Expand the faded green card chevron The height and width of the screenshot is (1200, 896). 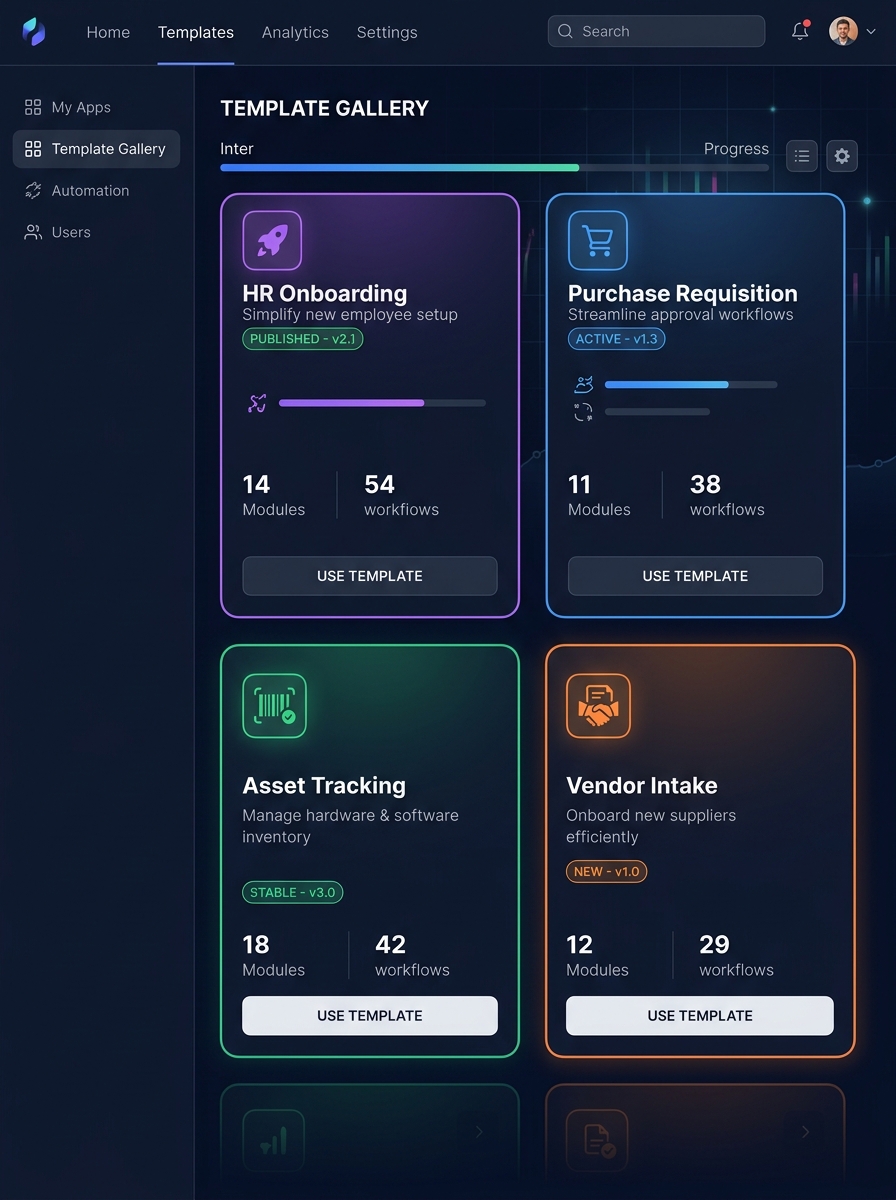(x=479, y=1132)
